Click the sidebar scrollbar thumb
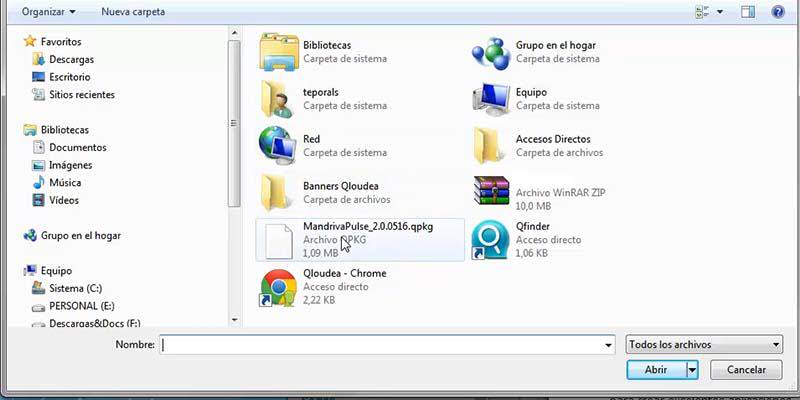Screen dimensions: 800x400 pyautogui.click(x=234, y=123)
